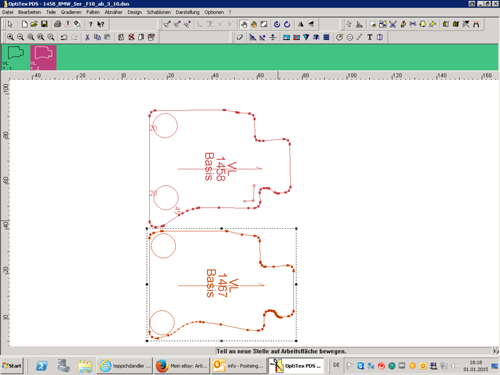This screenshot has width=500, height=375.
Task: Rotate piece clockwise icon
Action: (x=287, y=24)
